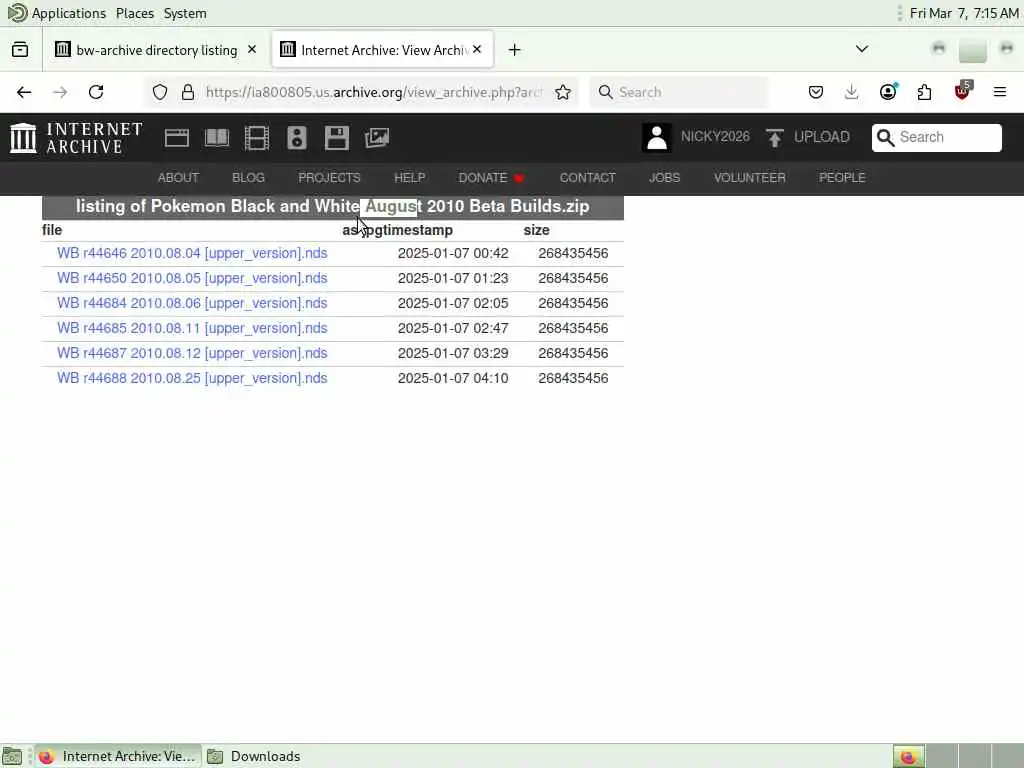
Task: Open the Firefox View icon left of tabs
Action: pyautogui.click(x=20, y=50)
